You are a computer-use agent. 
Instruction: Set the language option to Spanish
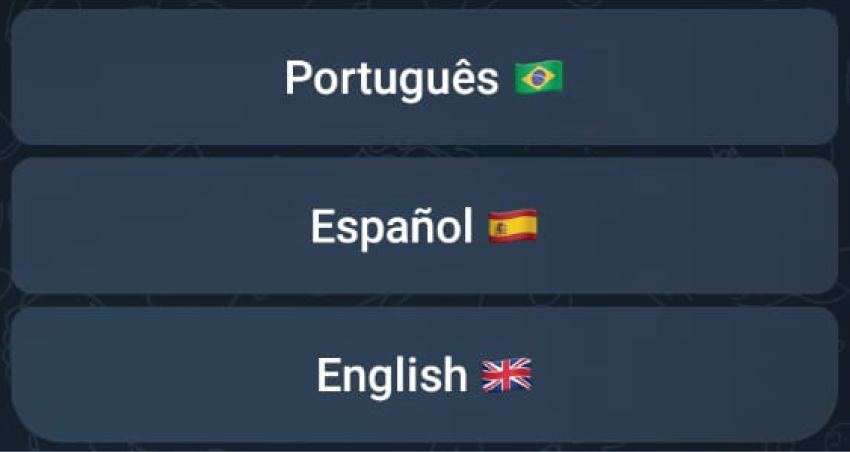coord(424,226)
